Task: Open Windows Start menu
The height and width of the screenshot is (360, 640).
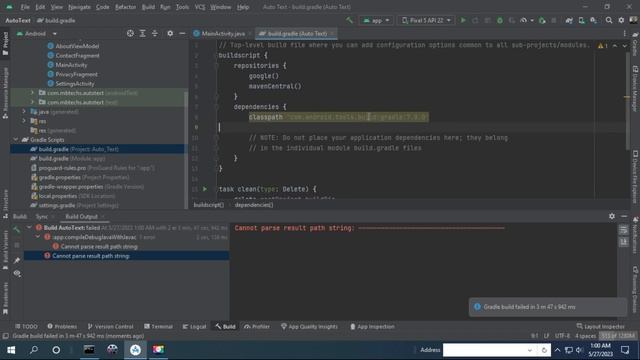Action: pos(11,350)
